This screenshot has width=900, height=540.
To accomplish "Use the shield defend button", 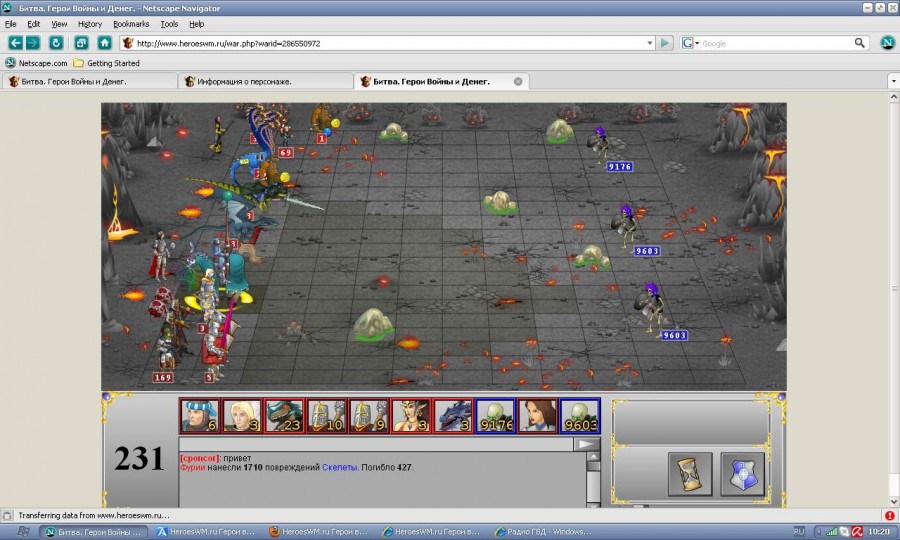I will coord(742,474).
